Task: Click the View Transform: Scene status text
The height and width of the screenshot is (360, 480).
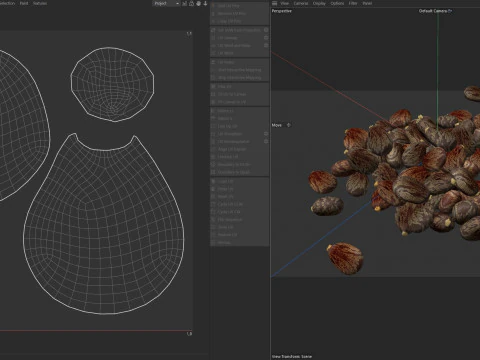Action: pyautogui.click(x=292, y=356)
